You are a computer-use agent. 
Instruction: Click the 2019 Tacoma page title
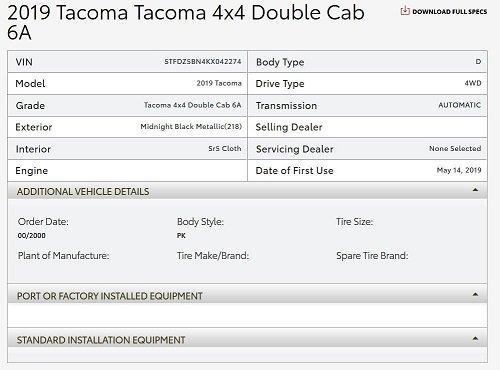[186, 22]
